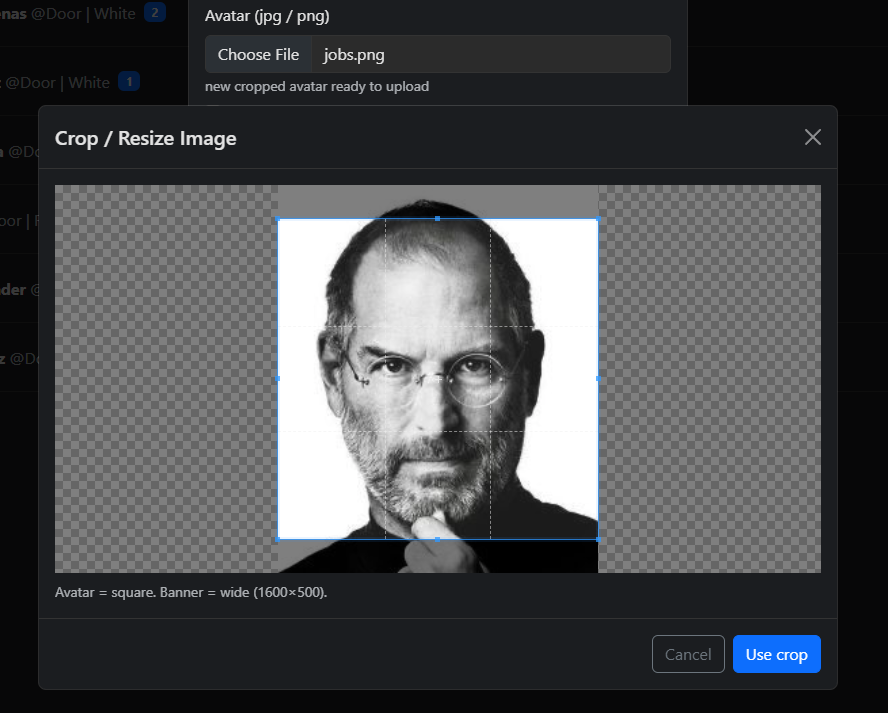Screen dimensions: 888x713
Task: Open file picker with Choose File
Action: click(x=258, y=54)
